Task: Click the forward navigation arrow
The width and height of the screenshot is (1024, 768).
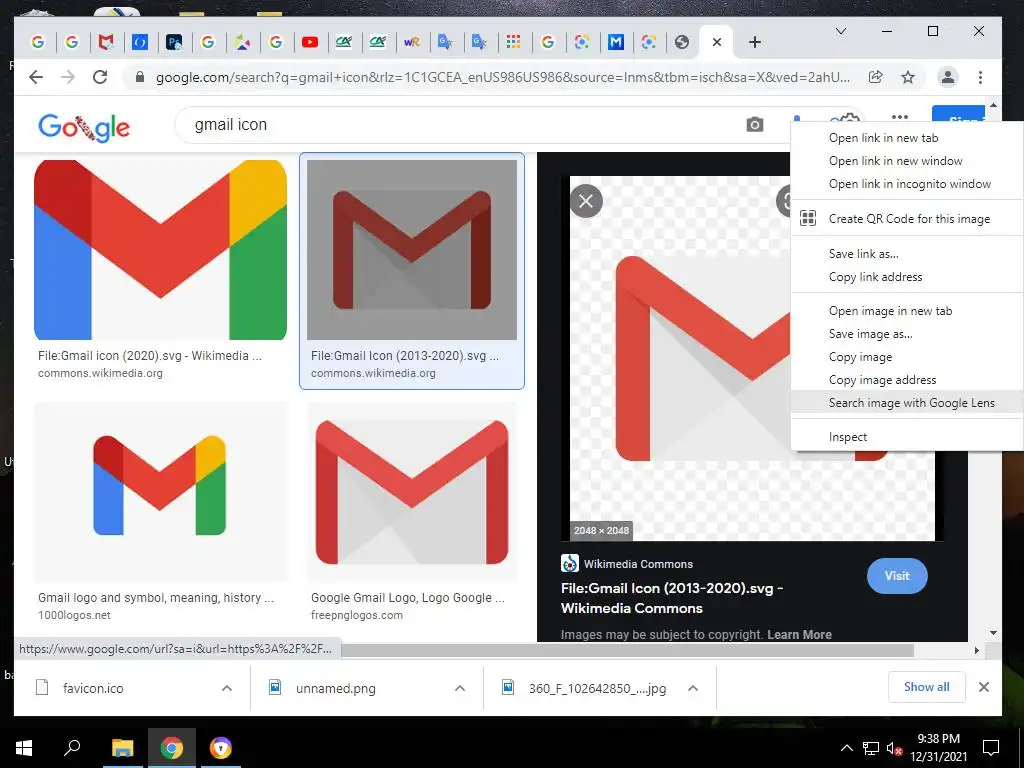Action: tap(68, 77)
